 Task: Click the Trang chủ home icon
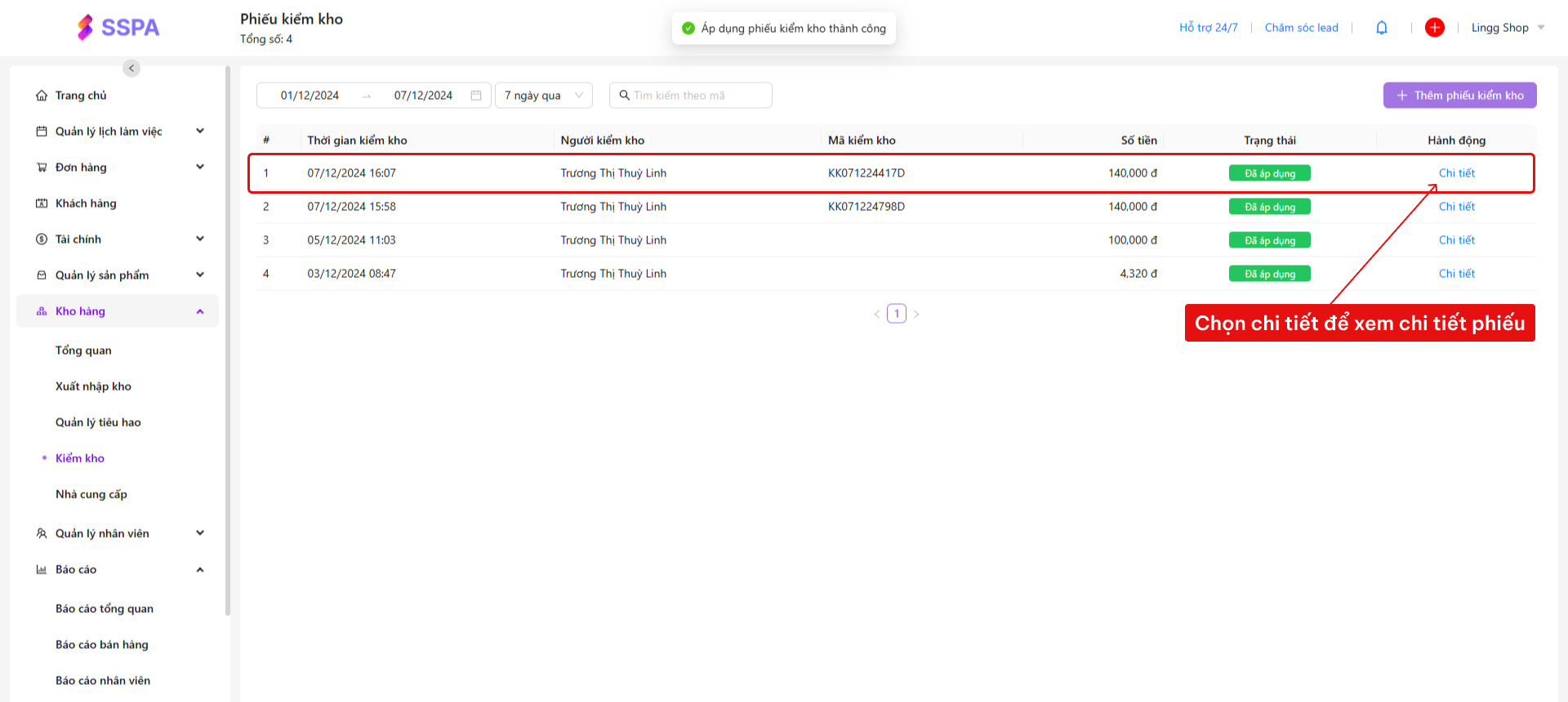42,96
